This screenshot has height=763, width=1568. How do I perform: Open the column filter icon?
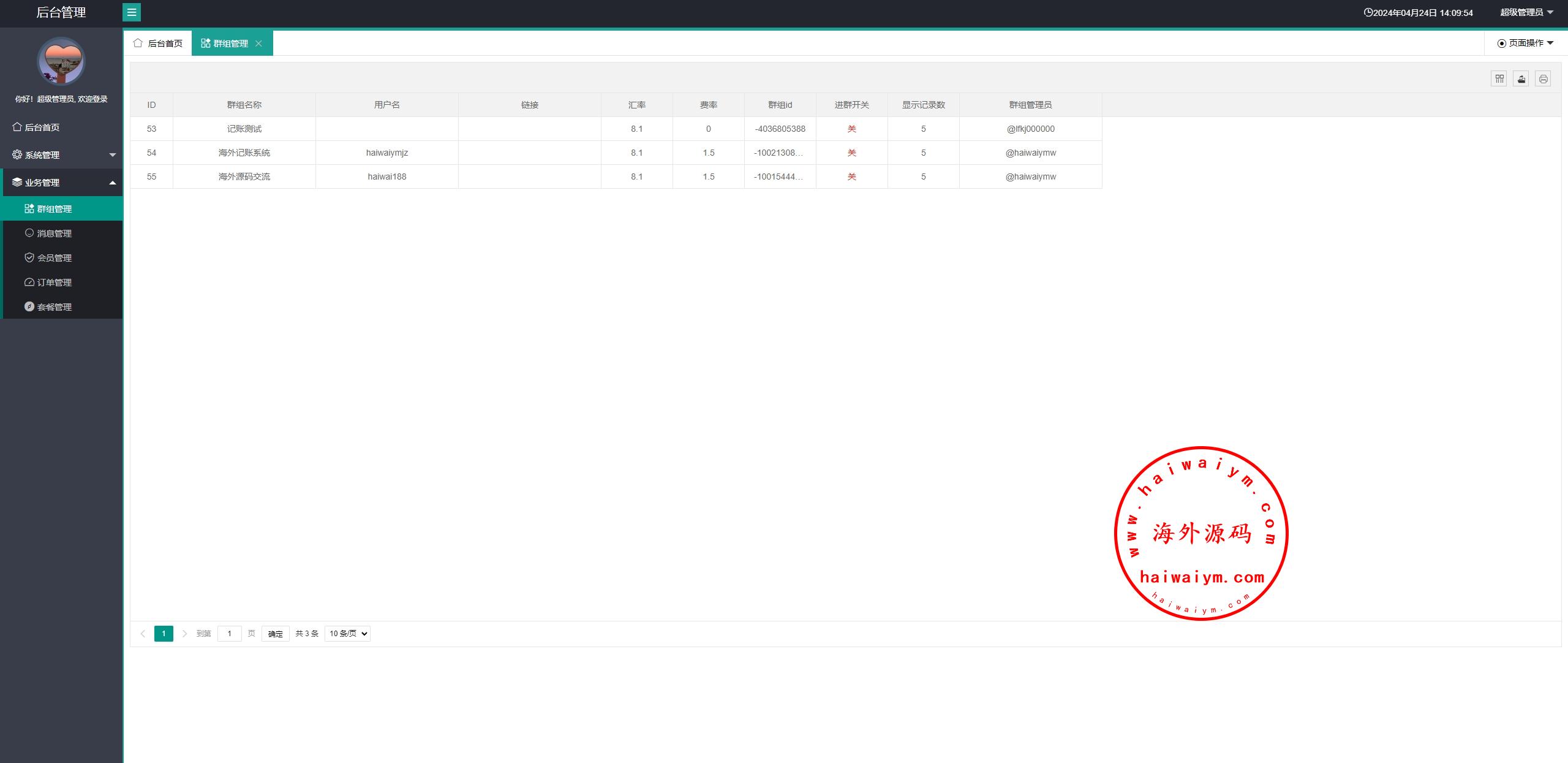tap(1499, 78)
